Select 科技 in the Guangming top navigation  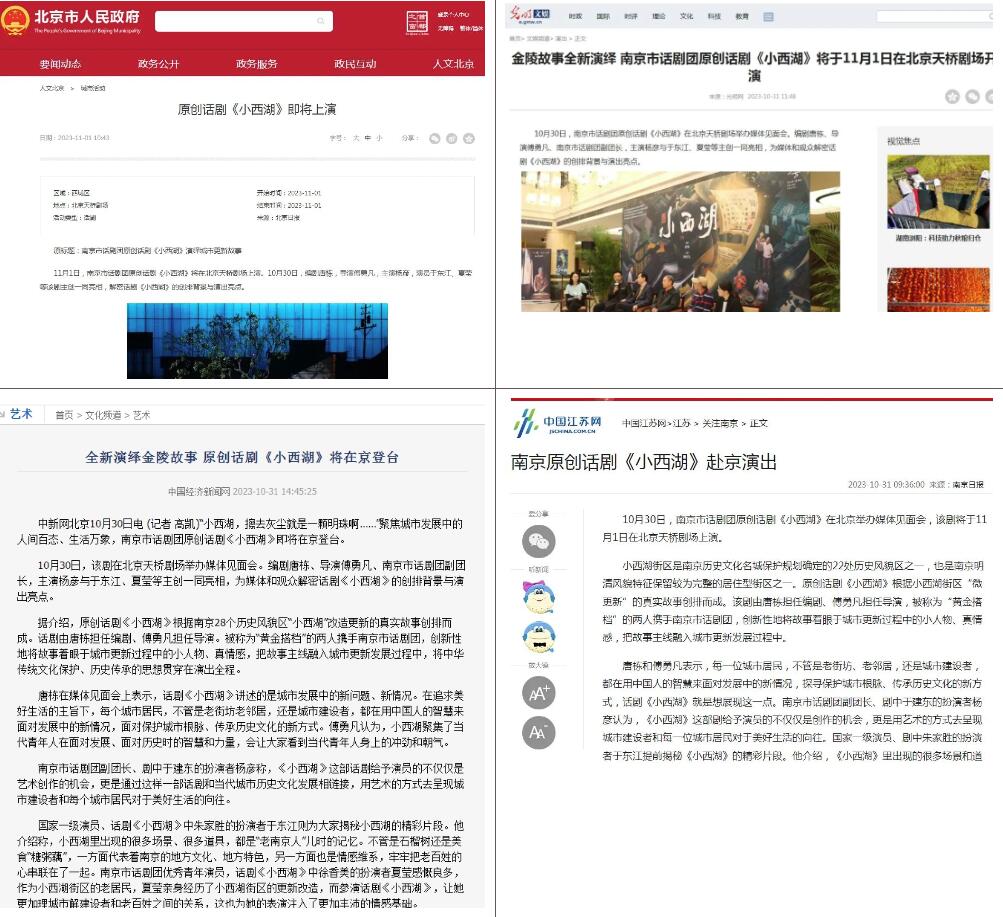(715, 17)
